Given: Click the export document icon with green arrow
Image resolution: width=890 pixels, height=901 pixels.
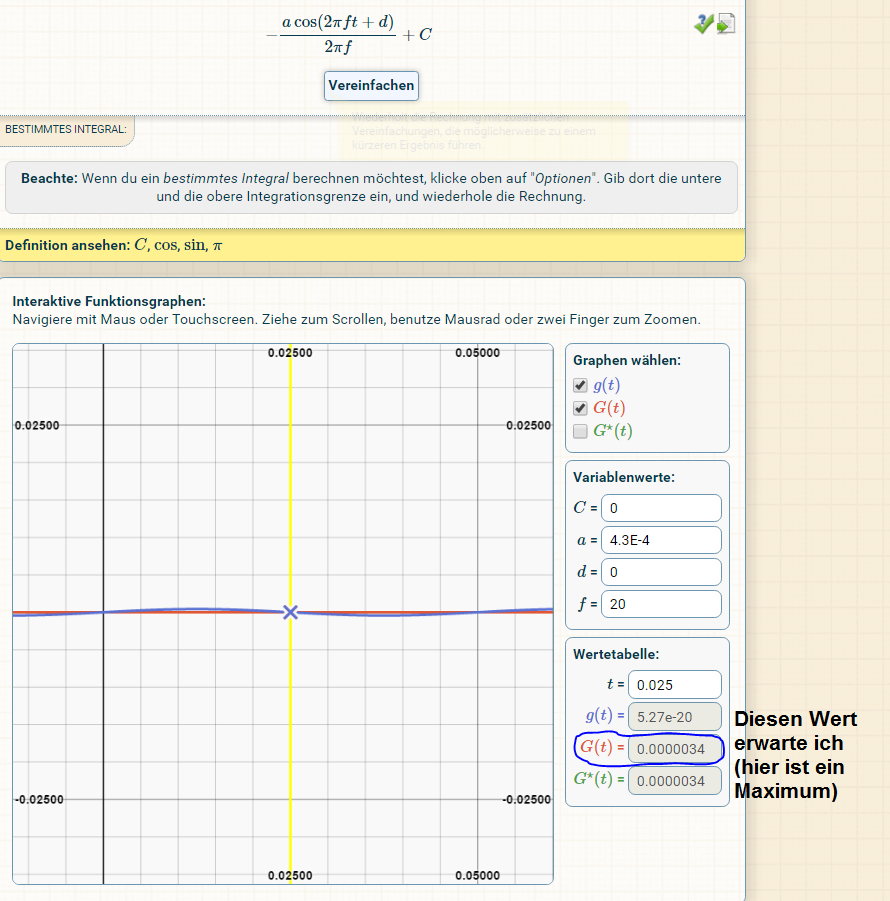Looking at the screenshot, I should (x=726, y=24).
